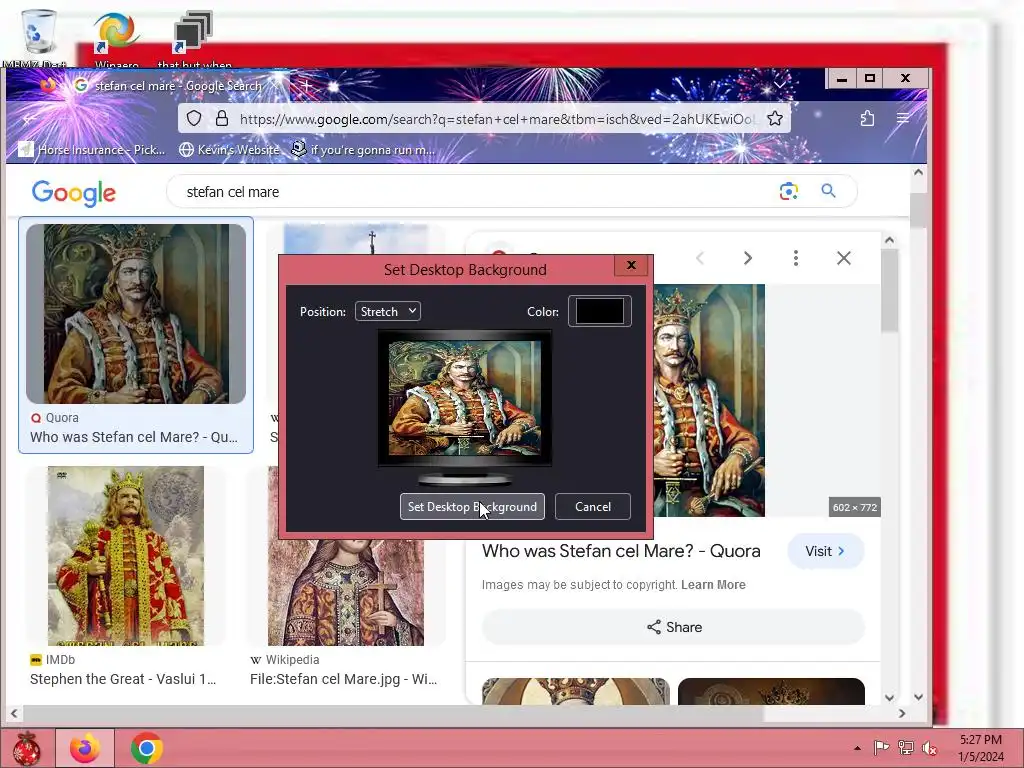Click the side panel scrollbar down arrow
The width and height of the screenshot is (1024, 768).
click(x=889, y=697)
